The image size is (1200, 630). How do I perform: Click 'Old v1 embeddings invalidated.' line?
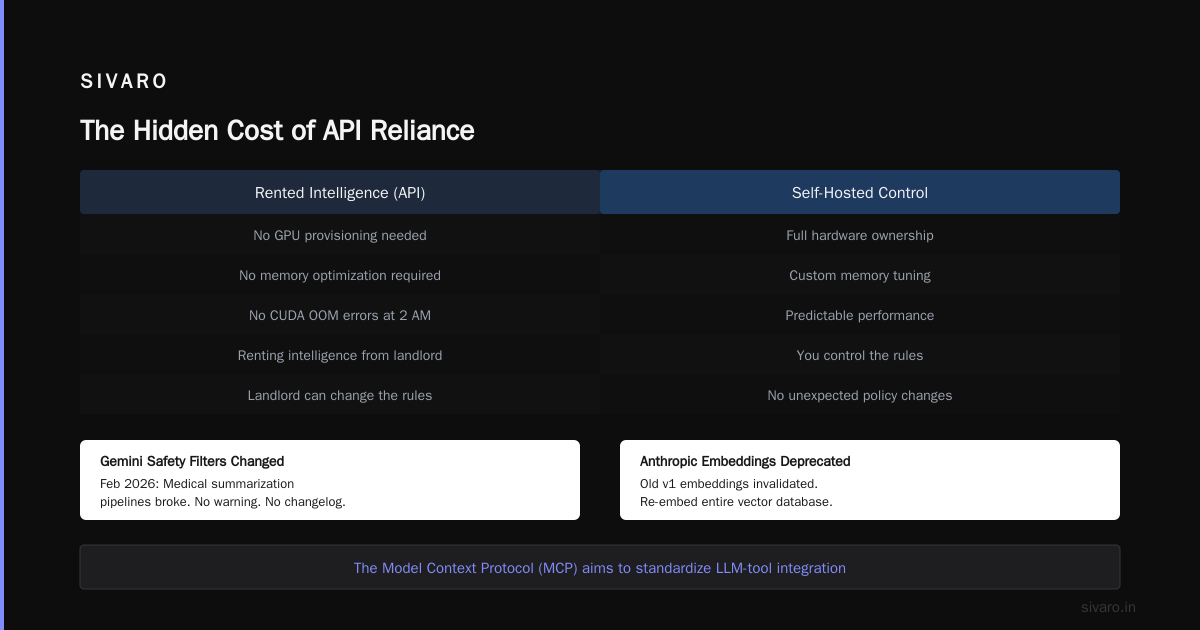729,483
